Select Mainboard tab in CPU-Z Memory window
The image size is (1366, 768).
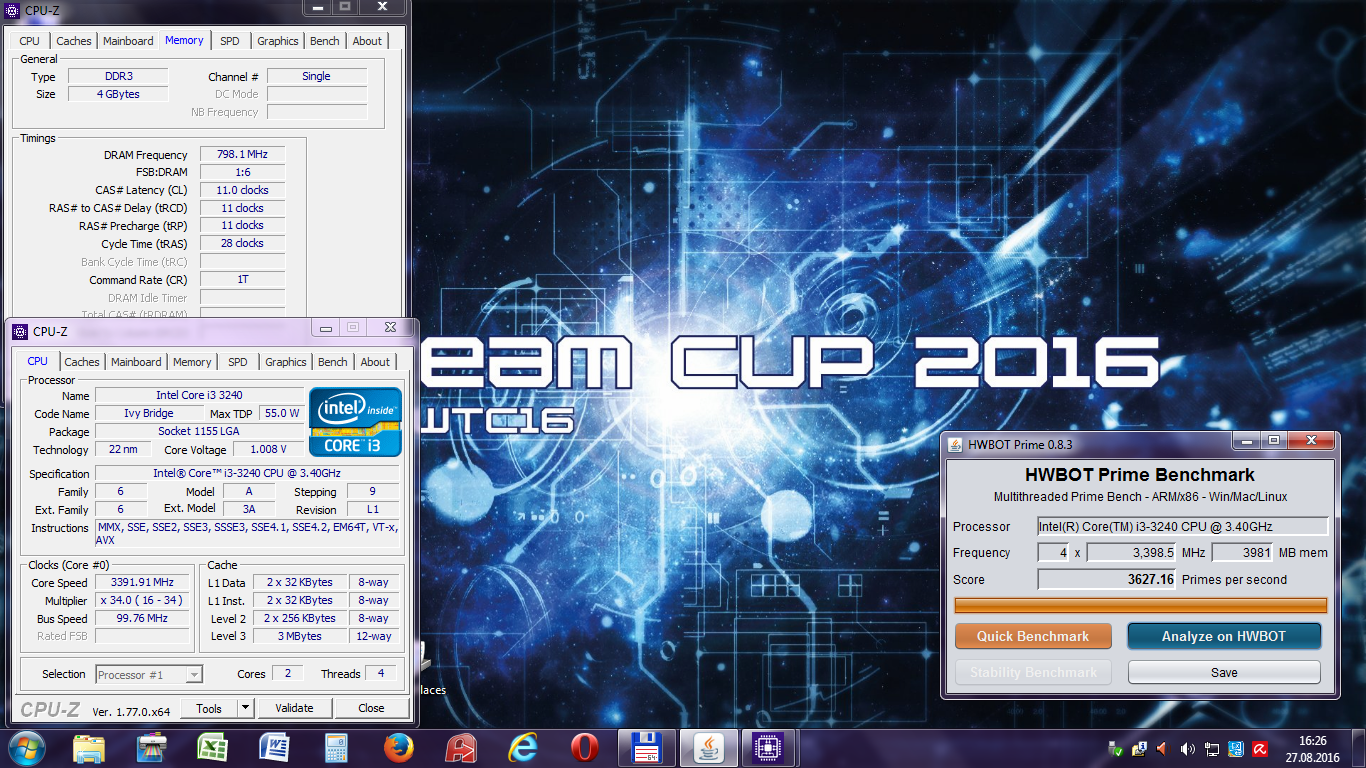click(x=128, y=41)
